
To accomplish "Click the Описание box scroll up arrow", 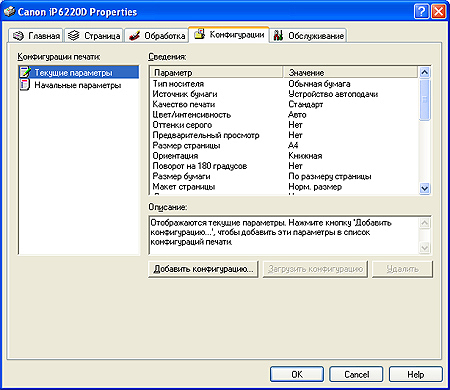I will click(424, 223).
